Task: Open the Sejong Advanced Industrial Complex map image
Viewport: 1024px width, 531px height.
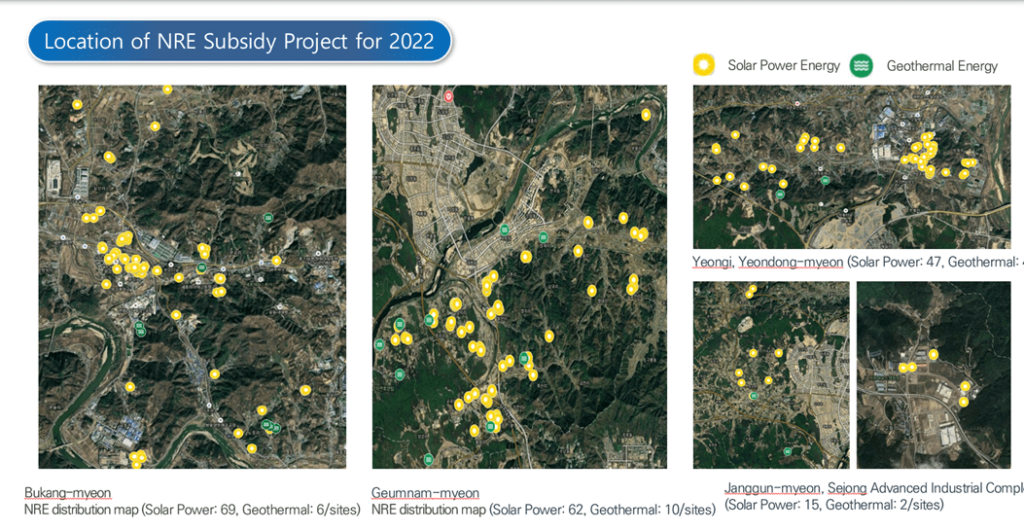Action: click(x=933, y=375)
